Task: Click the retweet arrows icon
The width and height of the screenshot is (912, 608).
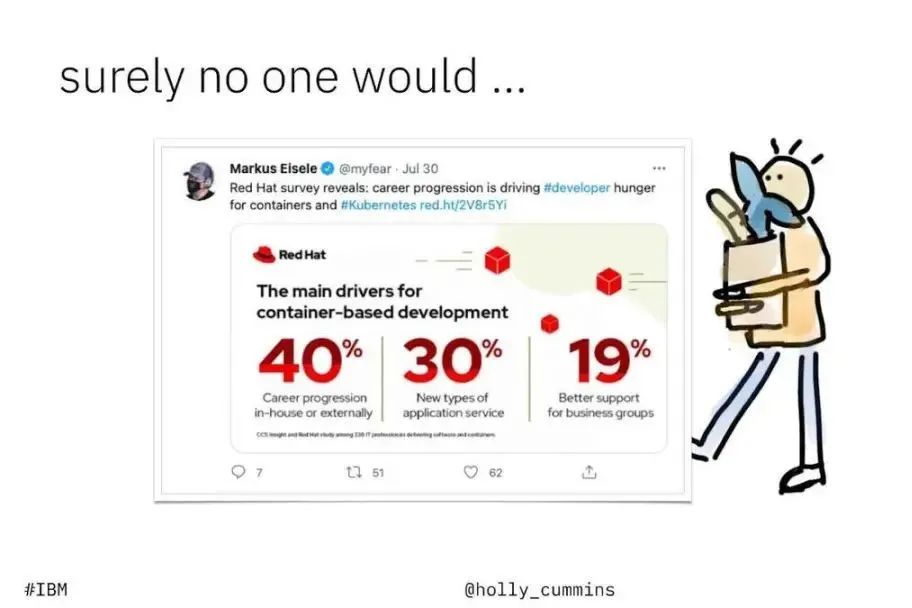Action: click(x=353, y=472)
